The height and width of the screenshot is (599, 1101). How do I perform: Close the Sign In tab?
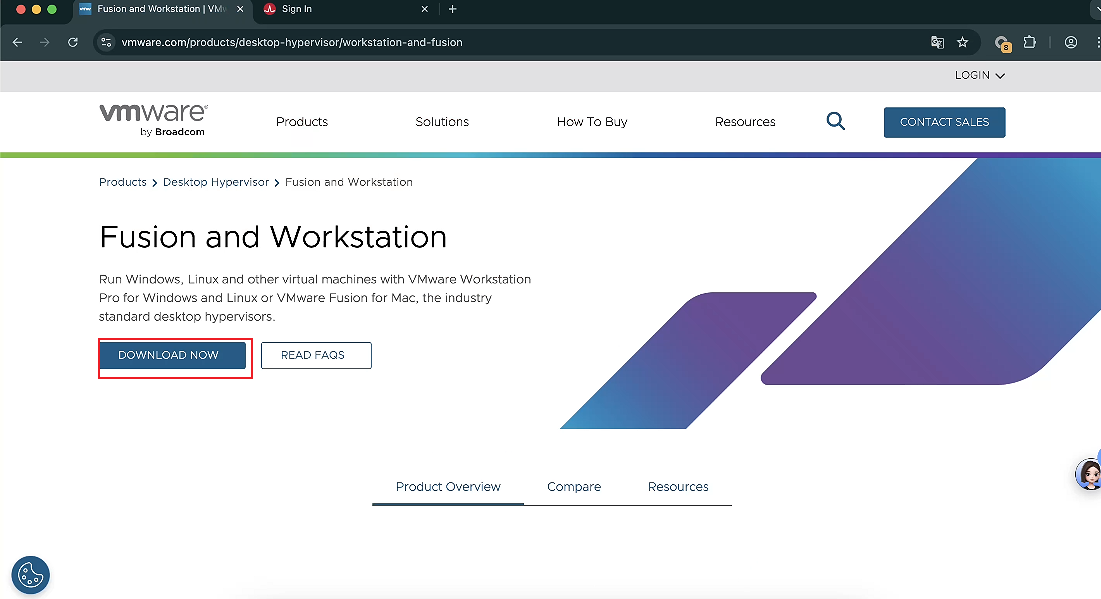tap(424, 9)
